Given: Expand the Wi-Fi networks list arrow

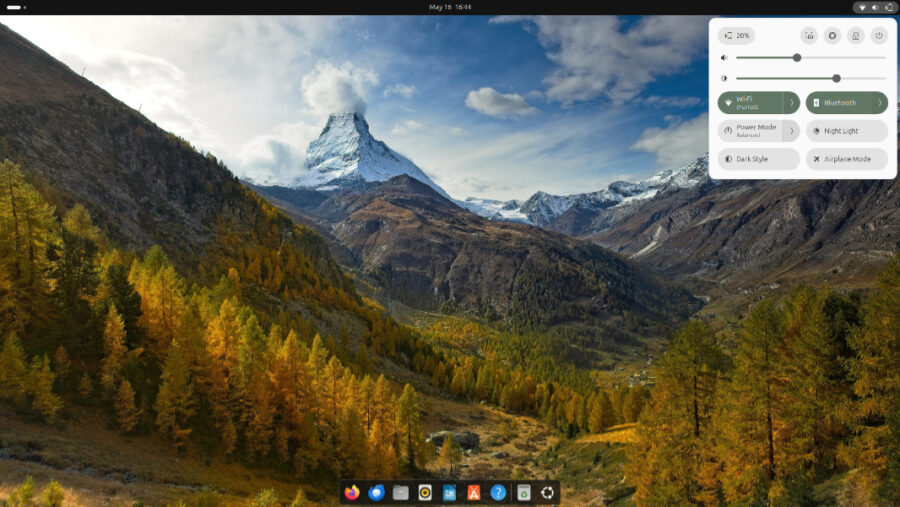Looking at the screenshot, I should click(792, 103).
